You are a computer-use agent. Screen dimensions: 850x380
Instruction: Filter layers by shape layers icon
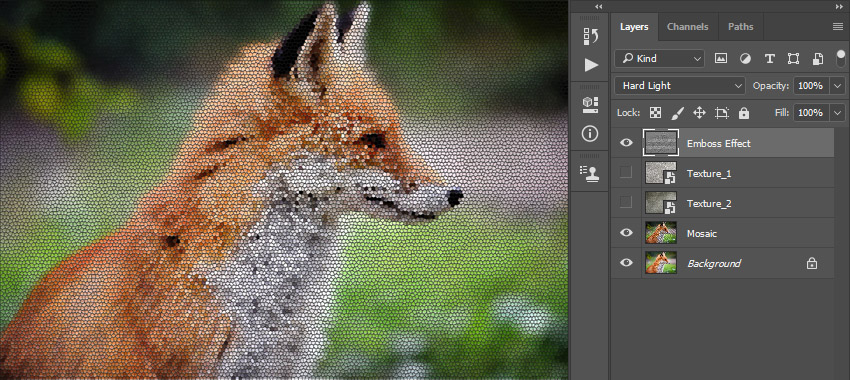click(x=794, y=59)
